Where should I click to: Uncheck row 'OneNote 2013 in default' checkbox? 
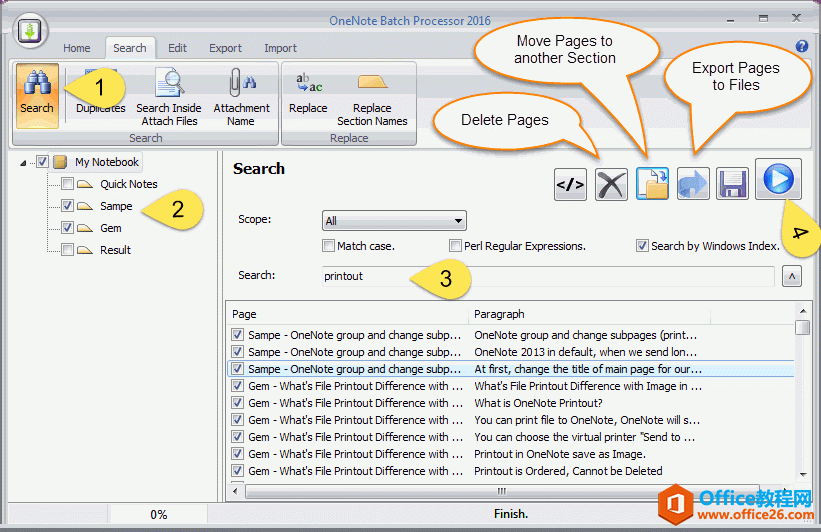(237, 351)
